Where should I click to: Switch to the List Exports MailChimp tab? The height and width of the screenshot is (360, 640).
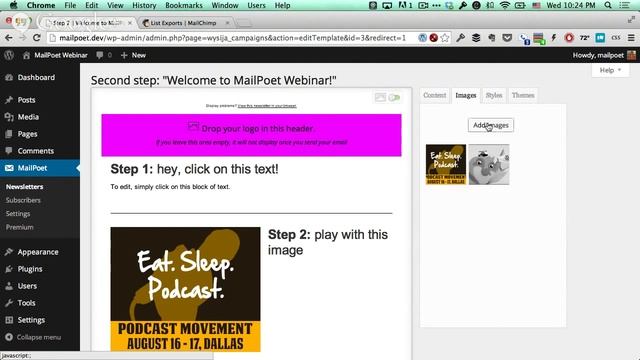(x=183, y=23)
